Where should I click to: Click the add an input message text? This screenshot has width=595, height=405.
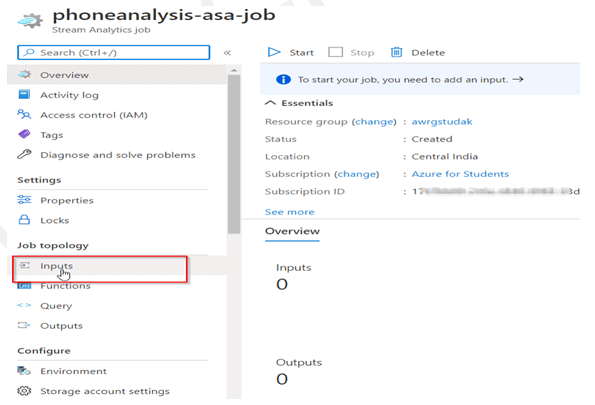click(403, 80)
